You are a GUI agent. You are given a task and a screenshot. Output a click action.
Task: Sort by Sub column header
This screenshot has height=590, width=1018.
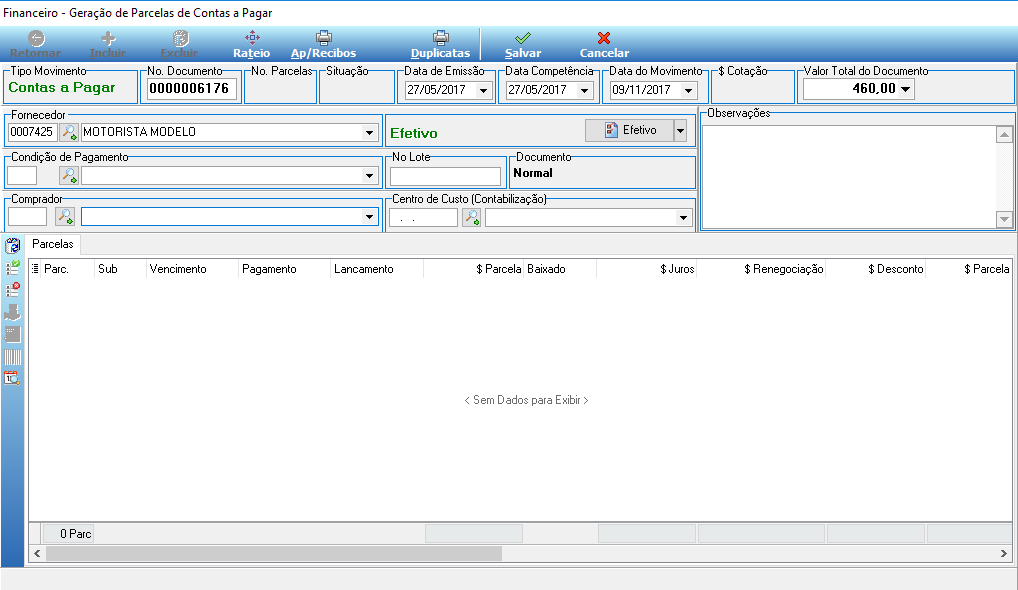pyautogui.click(x=120, y=269)
